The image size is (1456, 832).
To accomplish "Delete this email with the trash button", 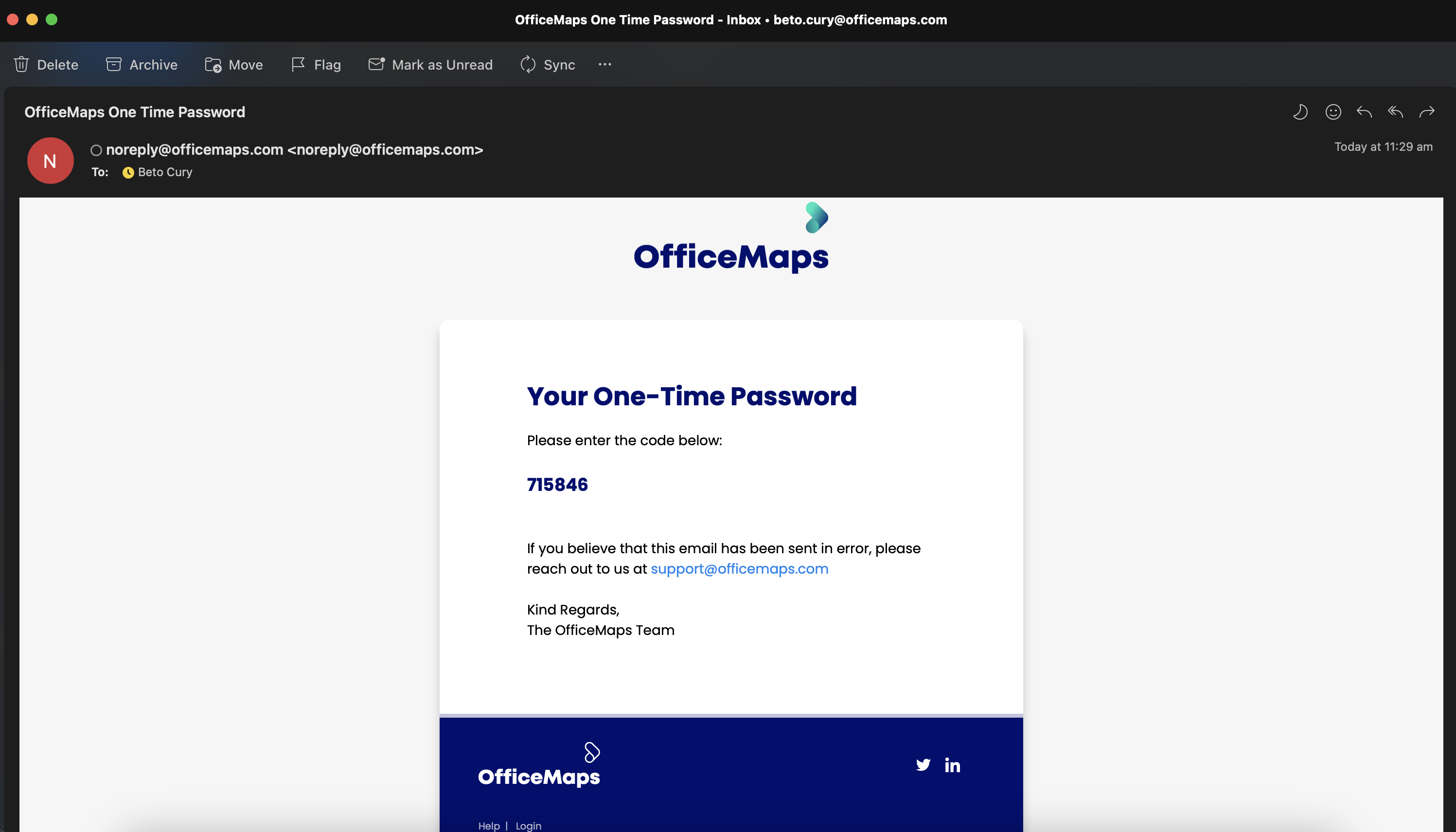I will coord(46,65).
